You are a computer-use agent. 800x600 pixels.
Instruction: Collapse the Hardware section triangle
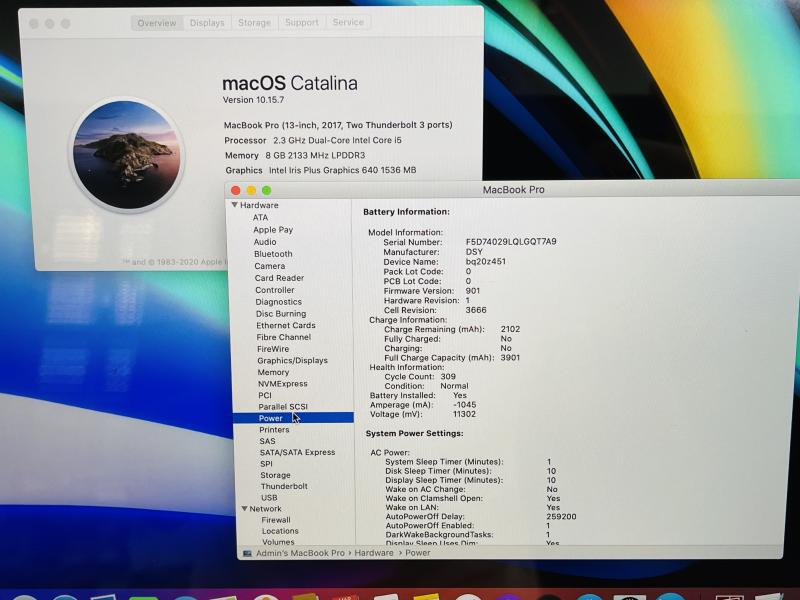(235, 205)
